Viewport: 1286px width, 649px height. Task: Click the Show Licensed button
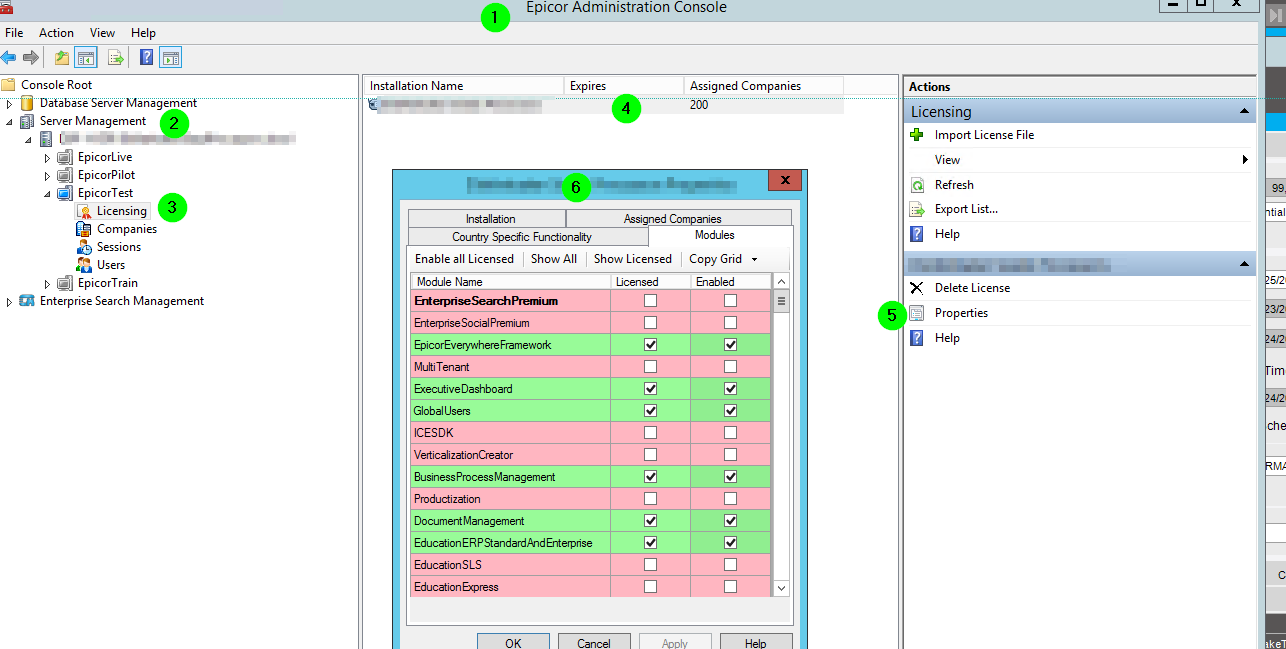click(632, 259)
